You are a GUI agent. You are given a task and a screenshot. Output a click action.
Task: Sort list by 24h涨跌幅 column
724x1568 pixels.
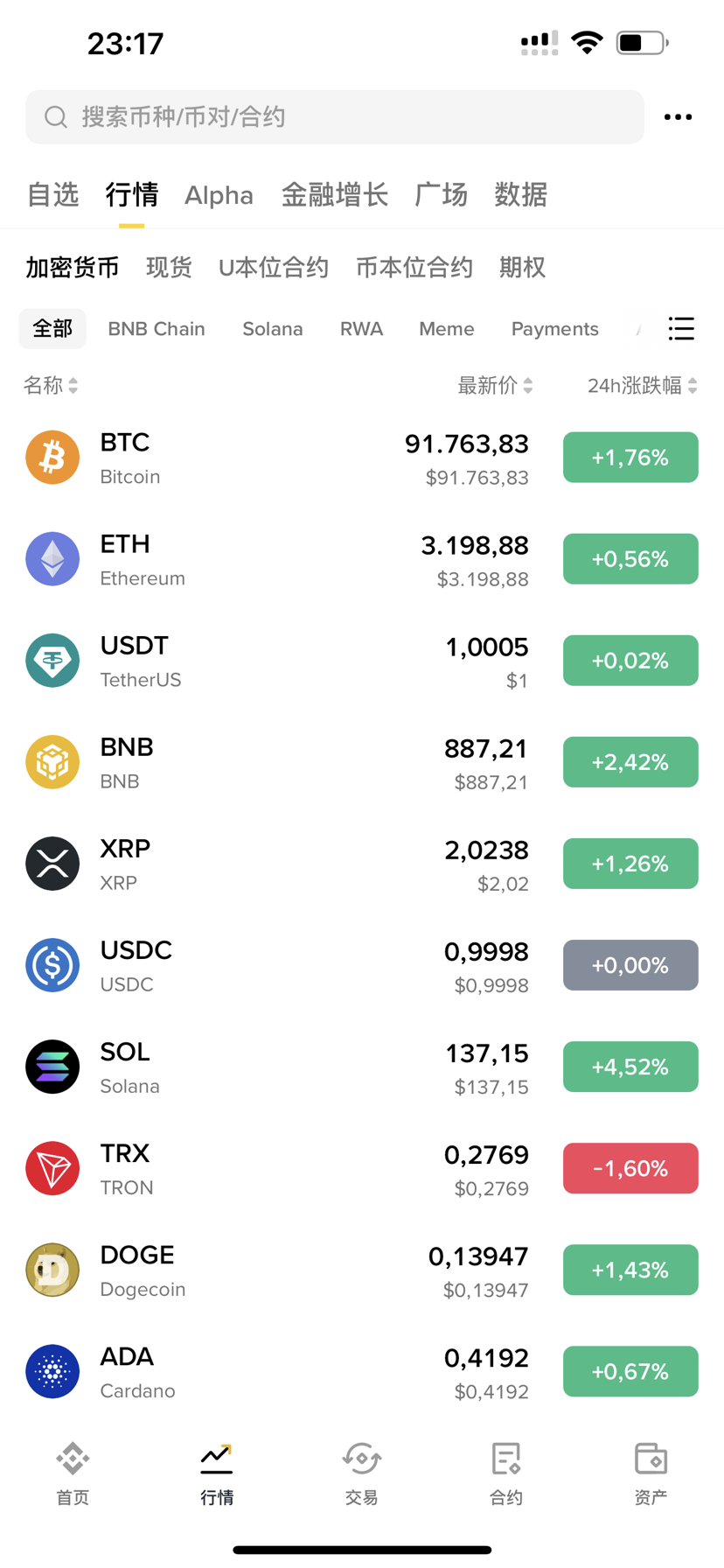642,386
